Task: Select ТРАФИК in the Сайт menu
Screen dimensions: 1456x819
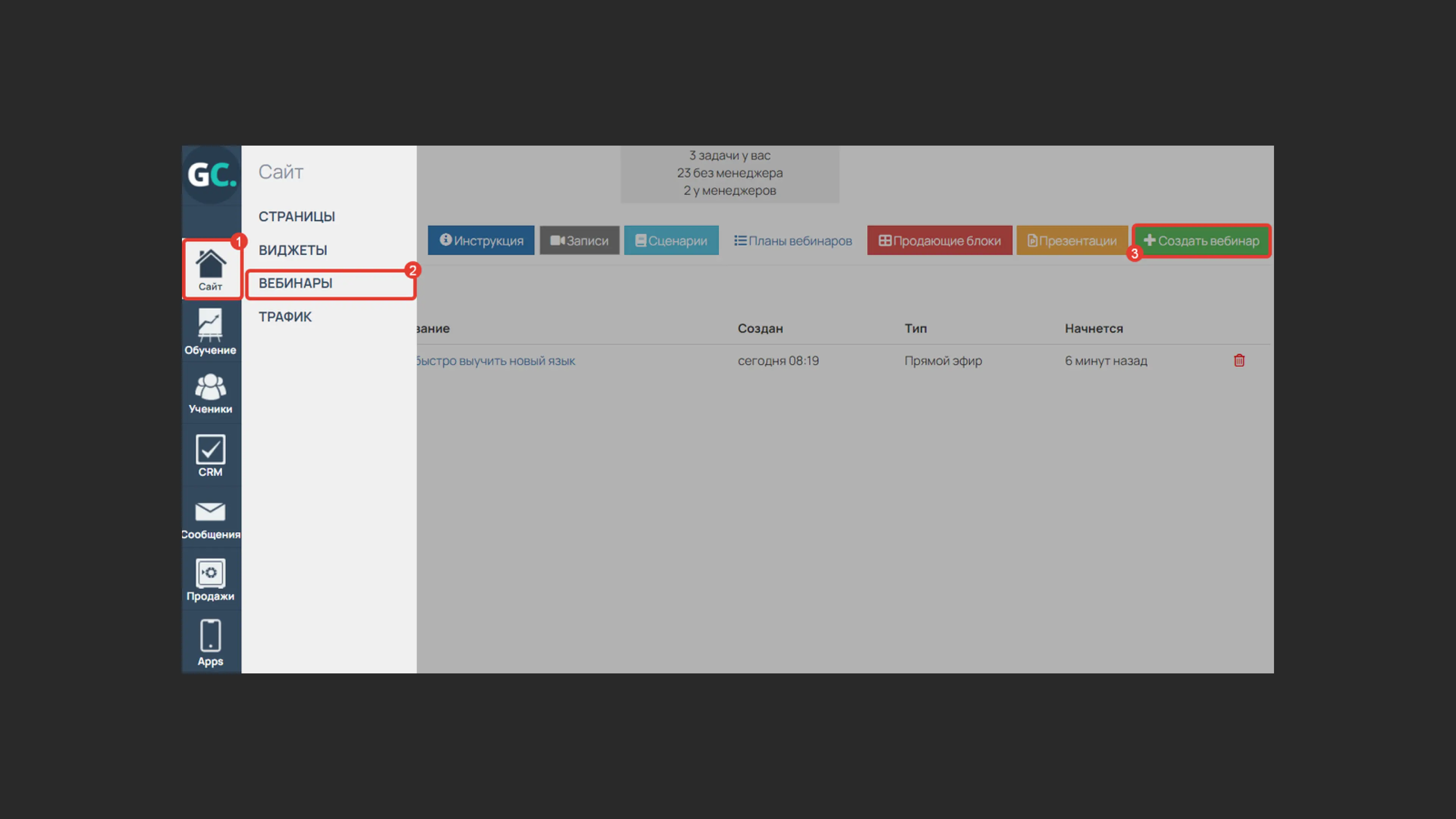Action: pos(285,317)
